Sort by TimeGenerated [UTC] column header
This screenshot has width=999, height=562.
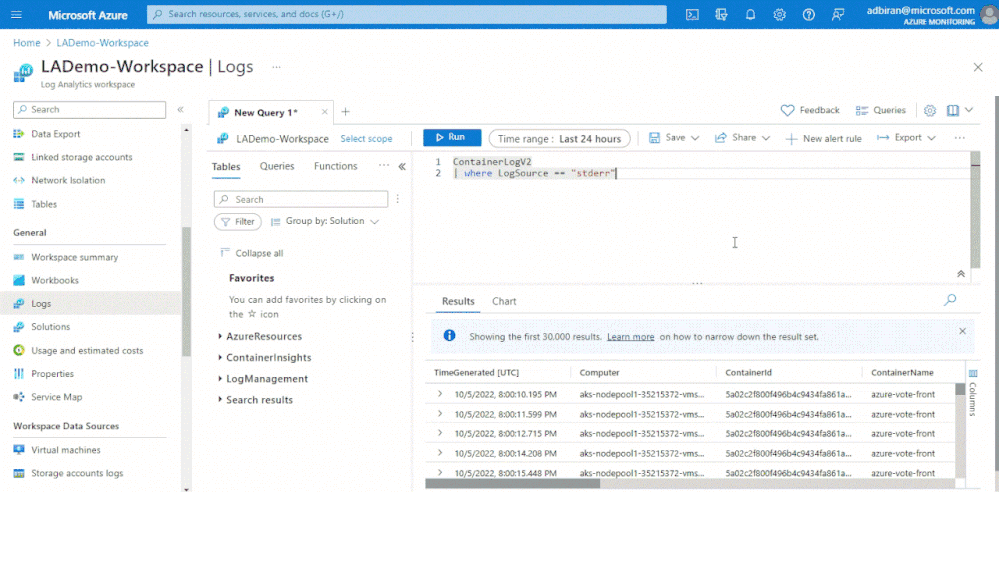(477, 373)
